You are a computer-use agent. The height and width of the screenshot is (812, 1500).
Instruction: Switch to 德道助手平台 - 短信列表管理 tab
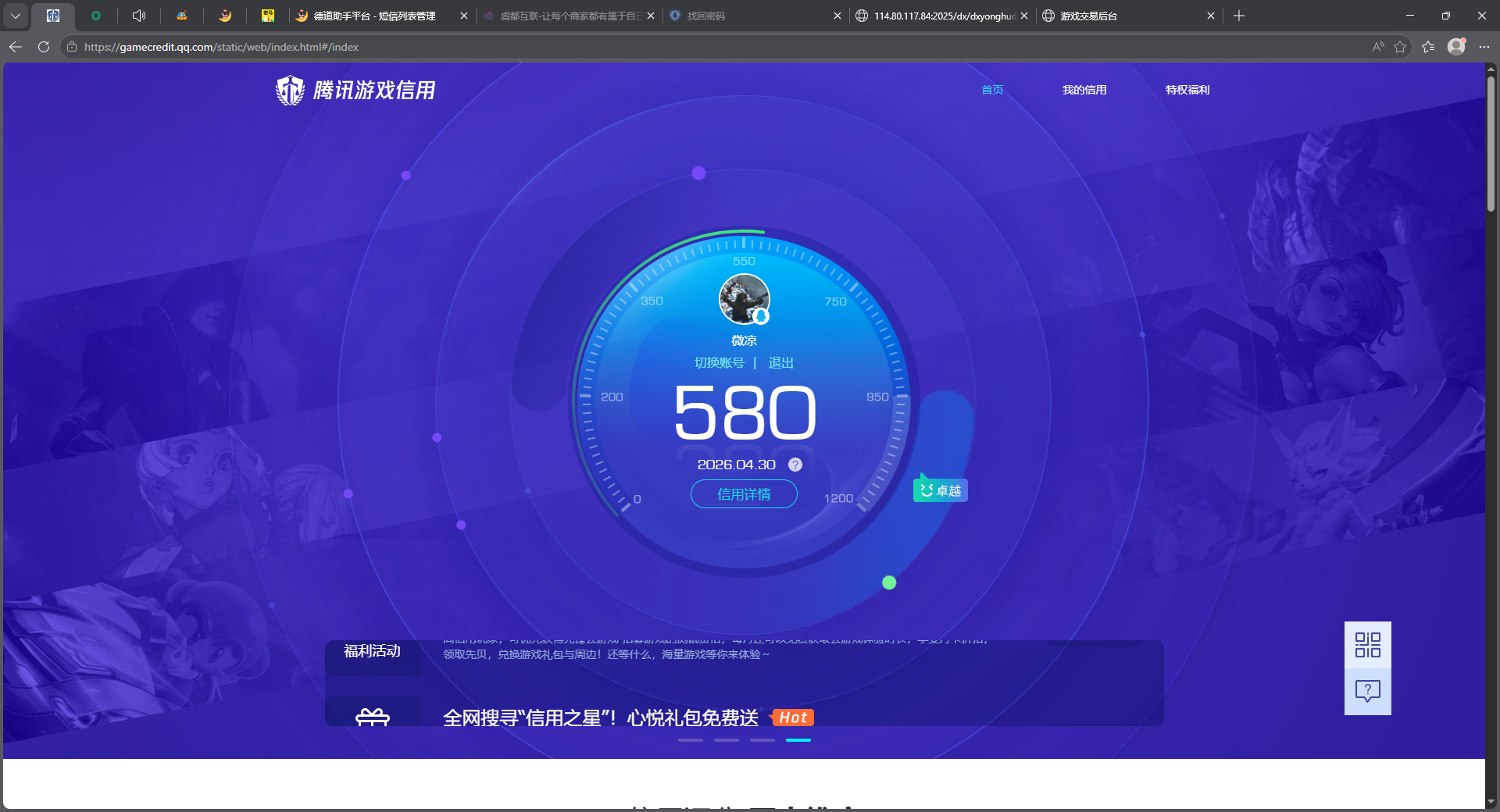[374, 16]
